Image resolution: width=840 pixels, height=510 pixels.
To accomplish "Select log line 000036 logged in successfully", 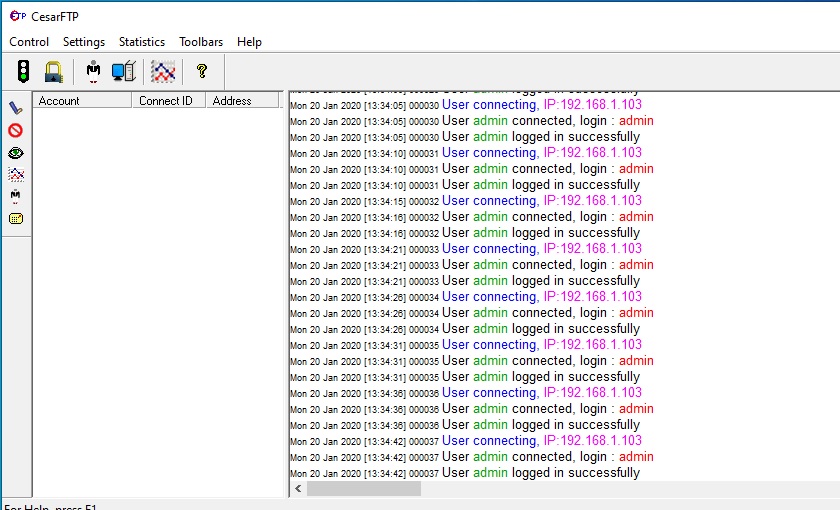I will tap(465, 425).
